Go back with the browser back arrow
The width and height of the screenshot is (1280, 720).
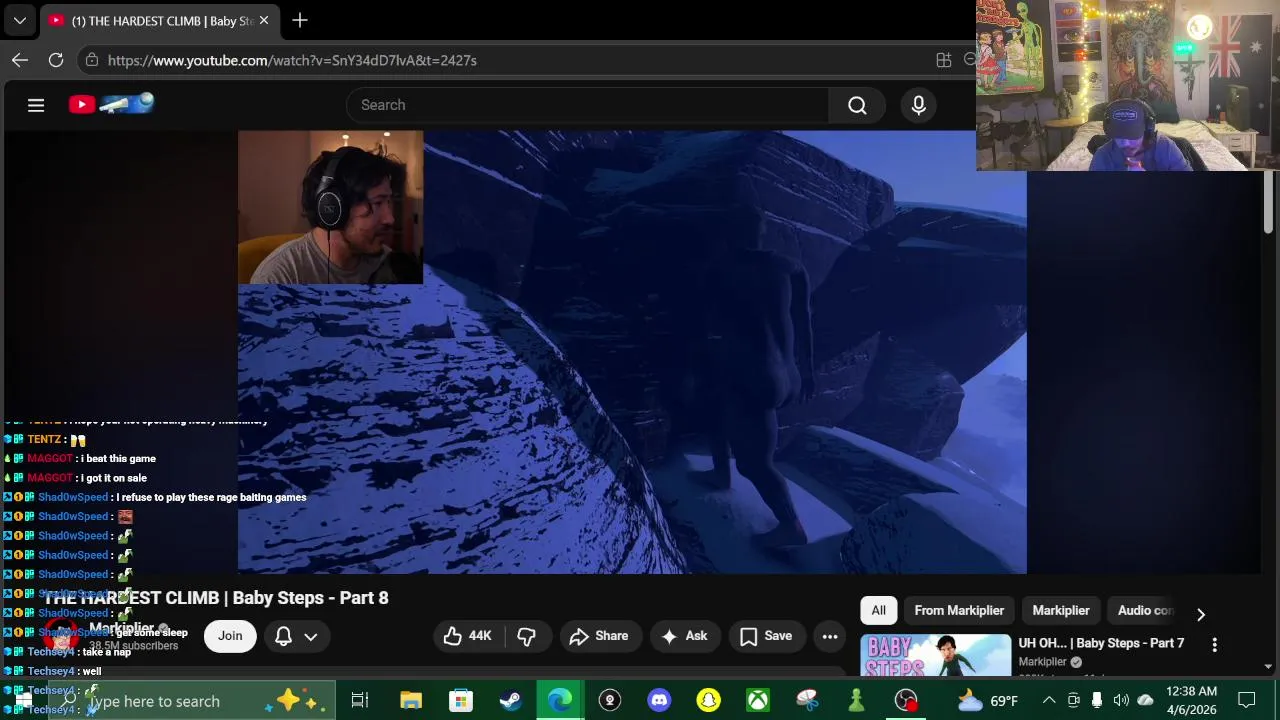tap(20, 60)
